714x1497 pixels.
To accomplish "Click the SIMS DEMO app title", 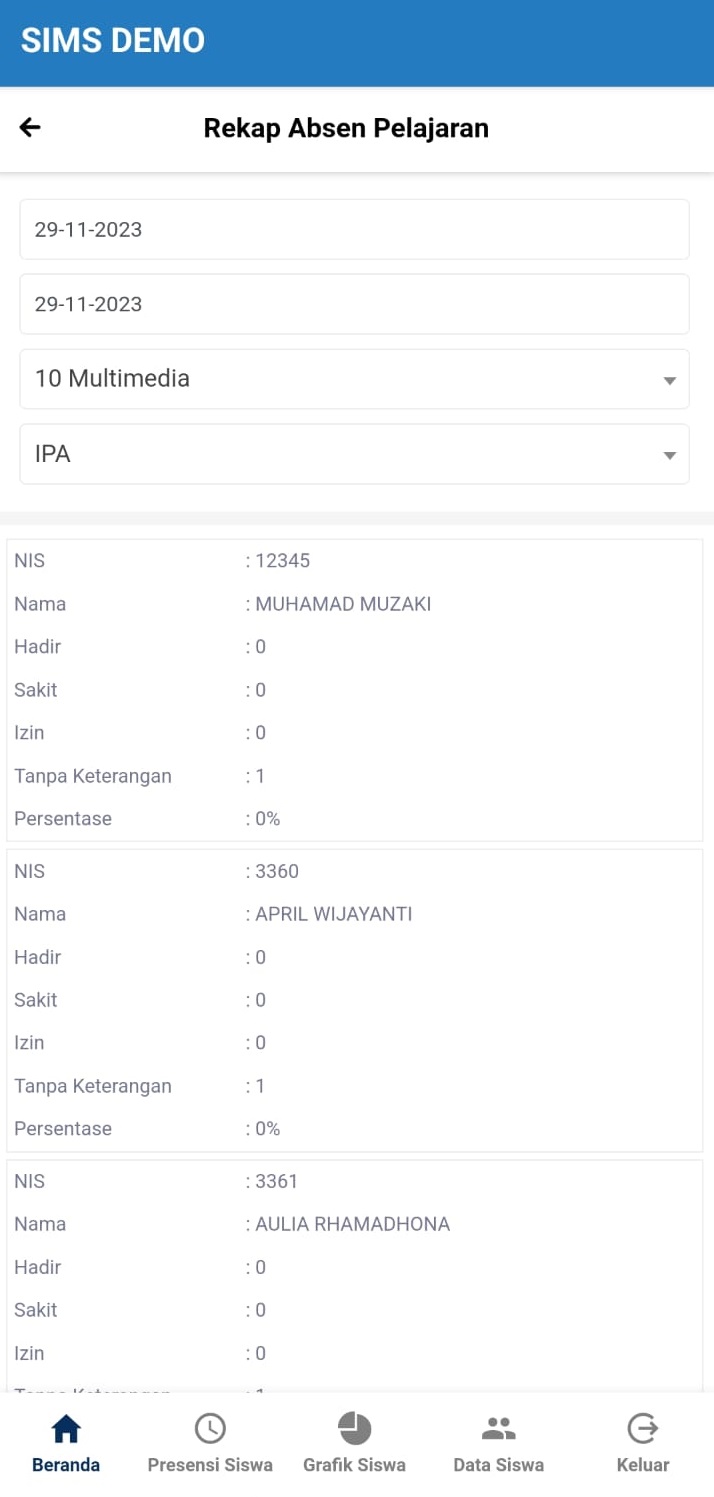I will coord(113,40).
